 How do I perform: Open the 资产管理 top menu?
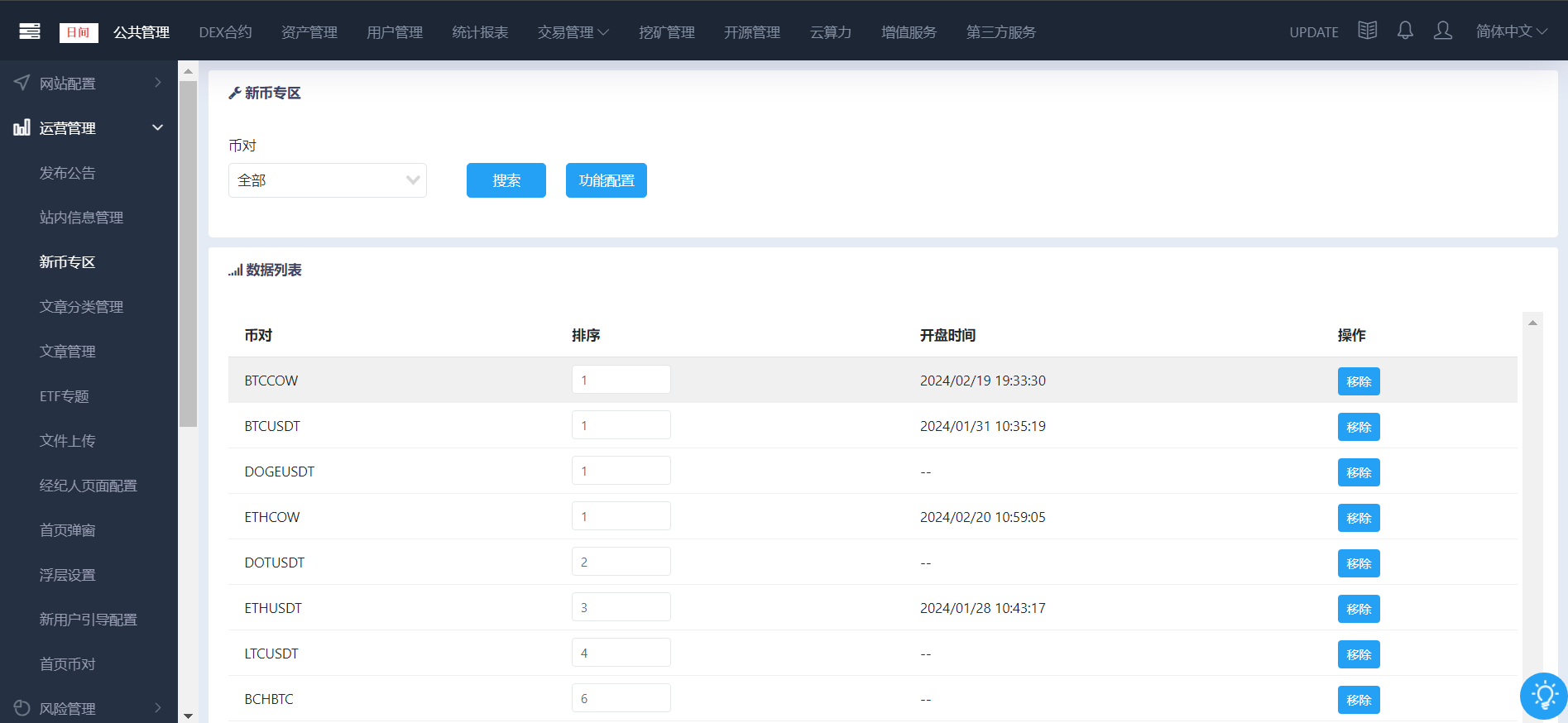click(x=309, y=32)
